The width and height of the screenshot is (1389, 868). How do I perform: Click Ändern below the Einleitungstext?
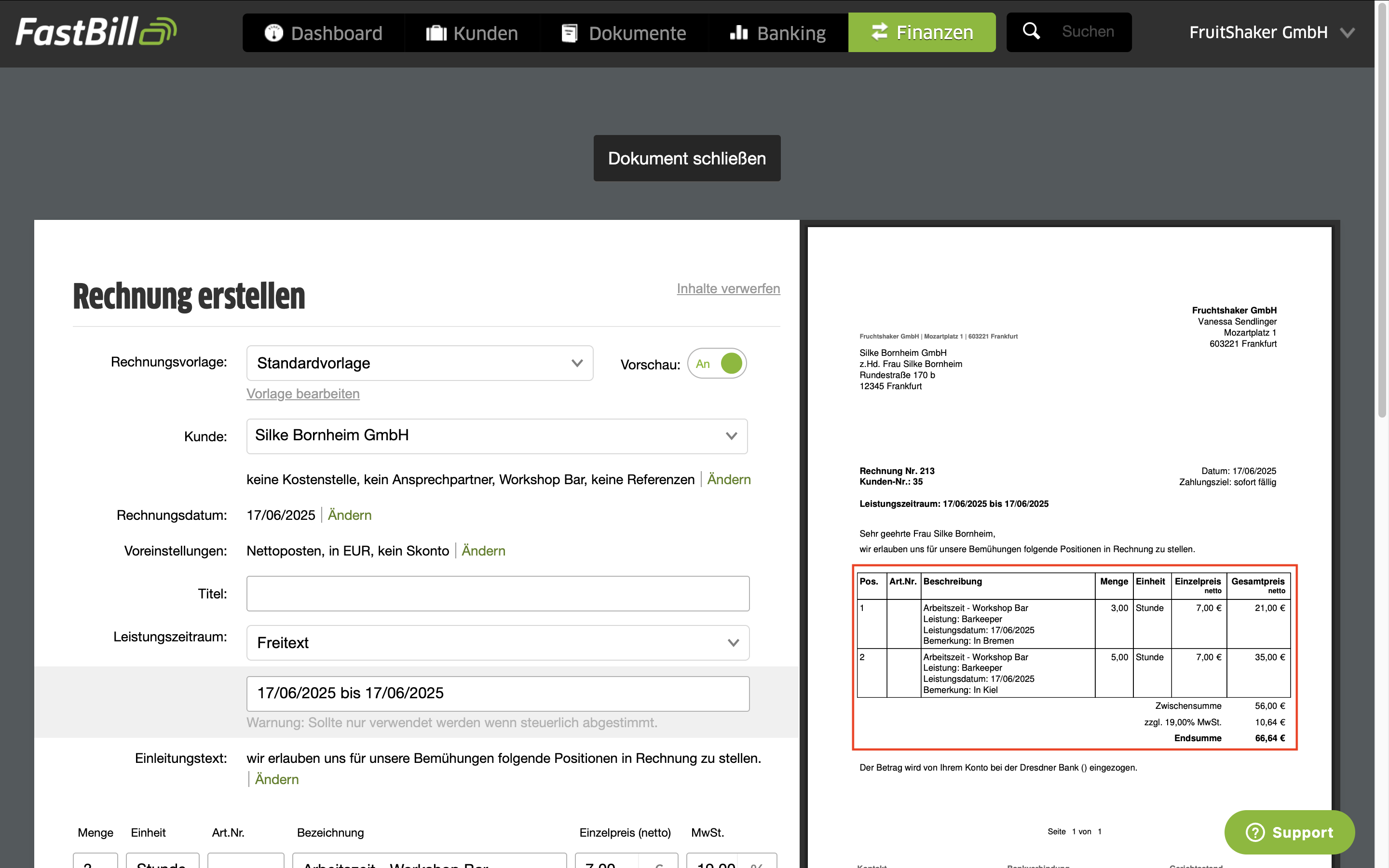[x=277, y=779]
